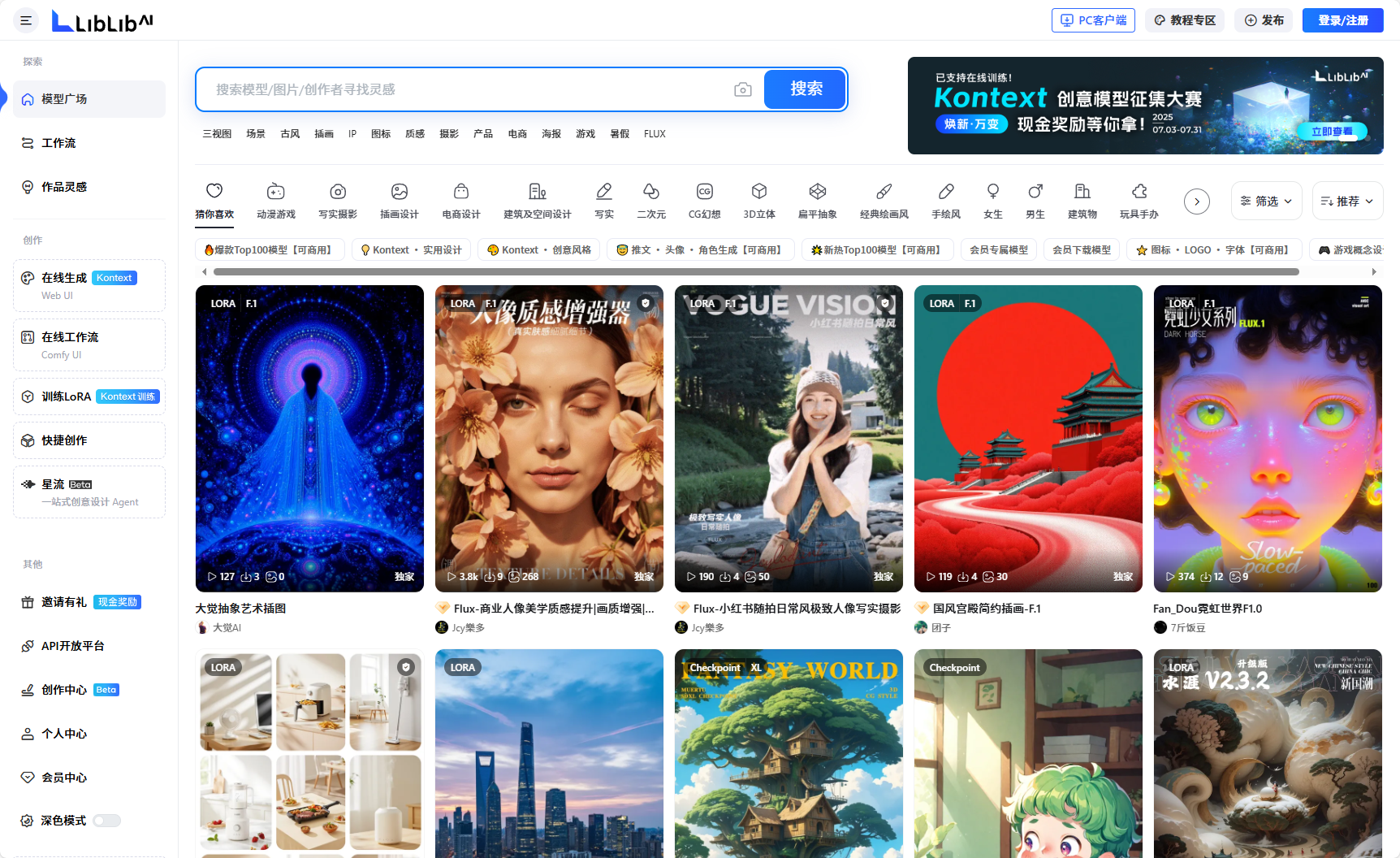Viewport: 1400px width, 858px height.
Task: Click the 图标・LOGO・字体 tag chip
Action: (x=1213, y=249)
